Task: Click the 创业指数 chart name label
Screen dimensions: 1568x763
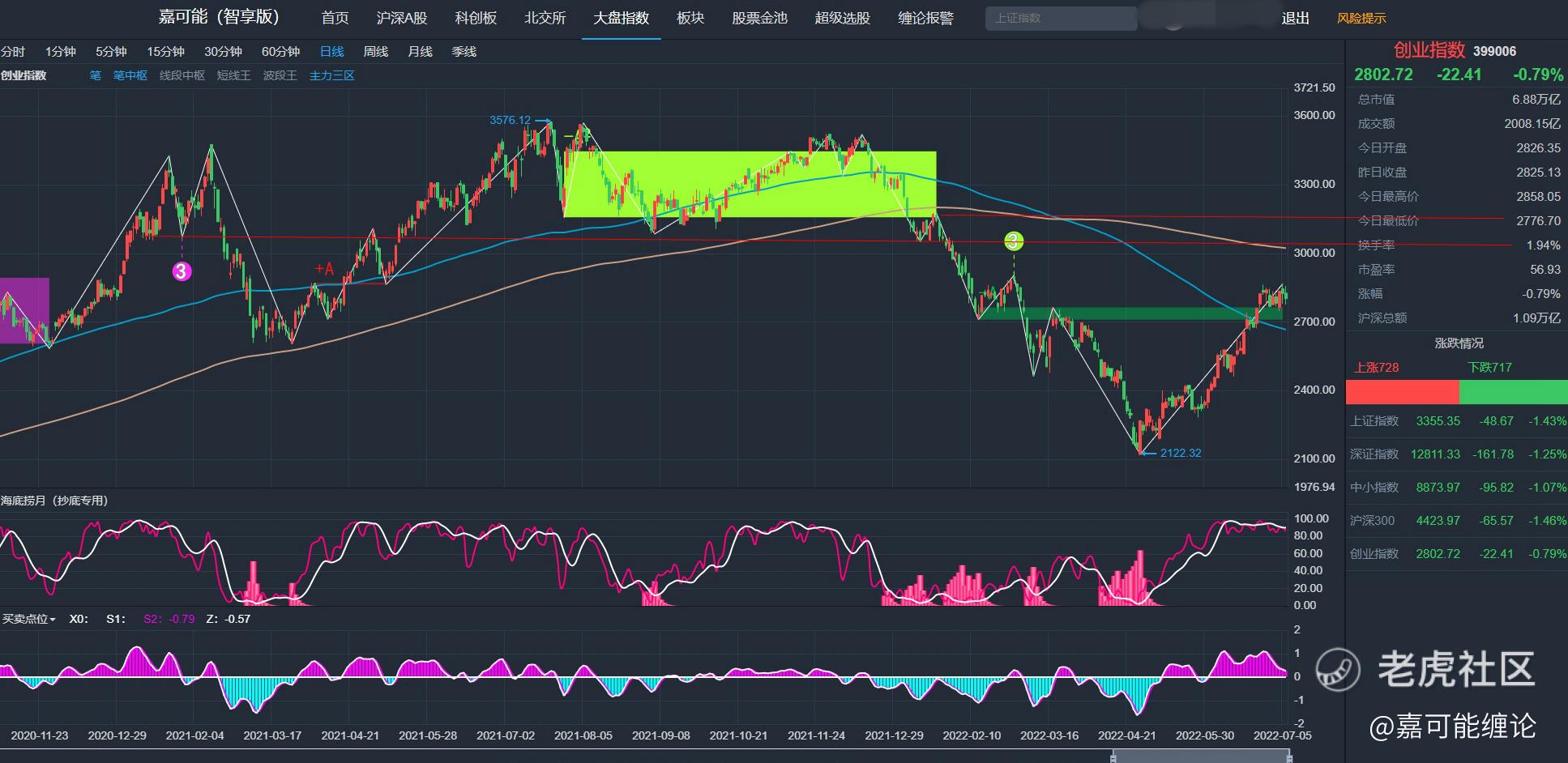Action: click(x=23, y=75)
